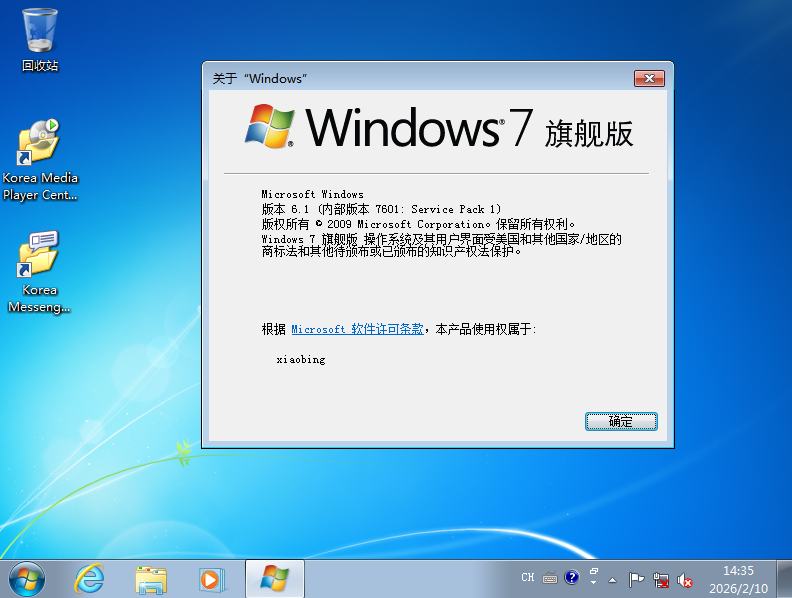
Task: Click the Show desktop strip
Action: coord(784,579)
